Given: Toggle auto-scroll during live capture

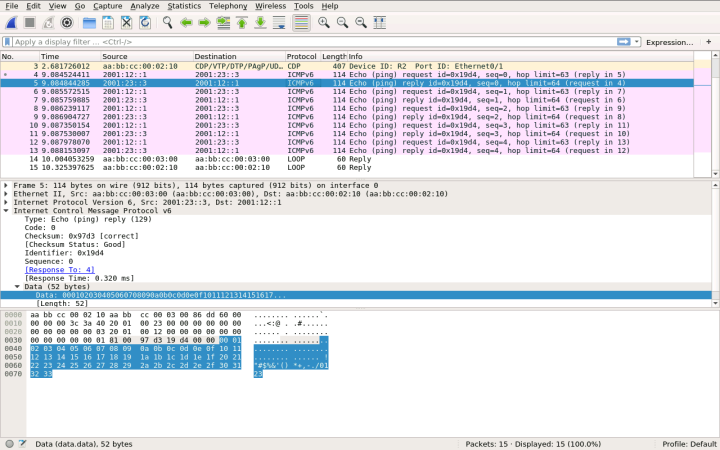Looking at the screenshot, I should tap(279, 22).
